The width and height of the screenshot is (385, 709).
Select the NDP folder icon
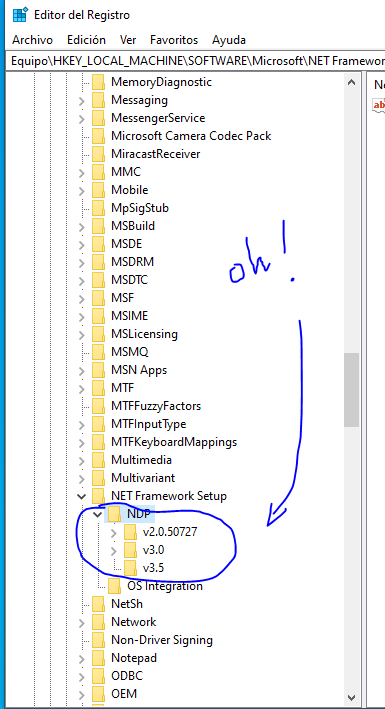[114, 514]
